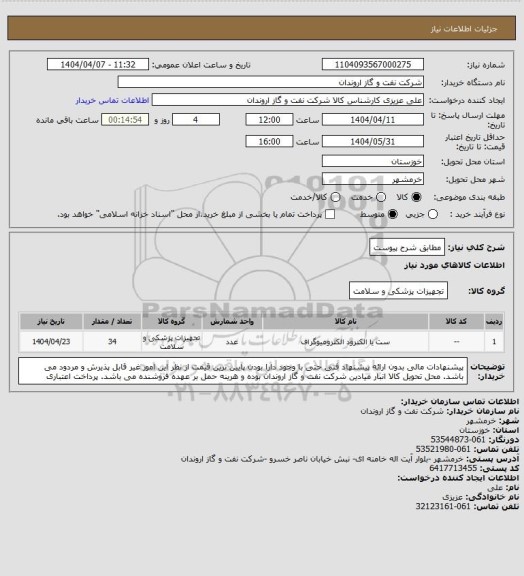Click the unit cell عدد

[x=232, y=342]
